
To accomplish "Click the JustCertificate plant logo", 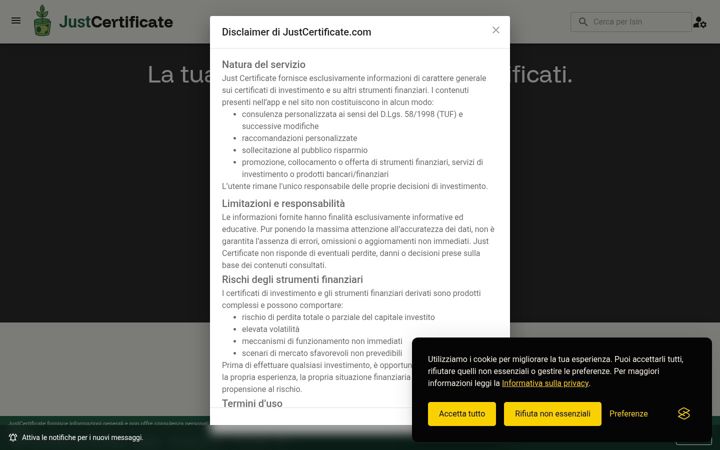I will click(x=42, y=21).
